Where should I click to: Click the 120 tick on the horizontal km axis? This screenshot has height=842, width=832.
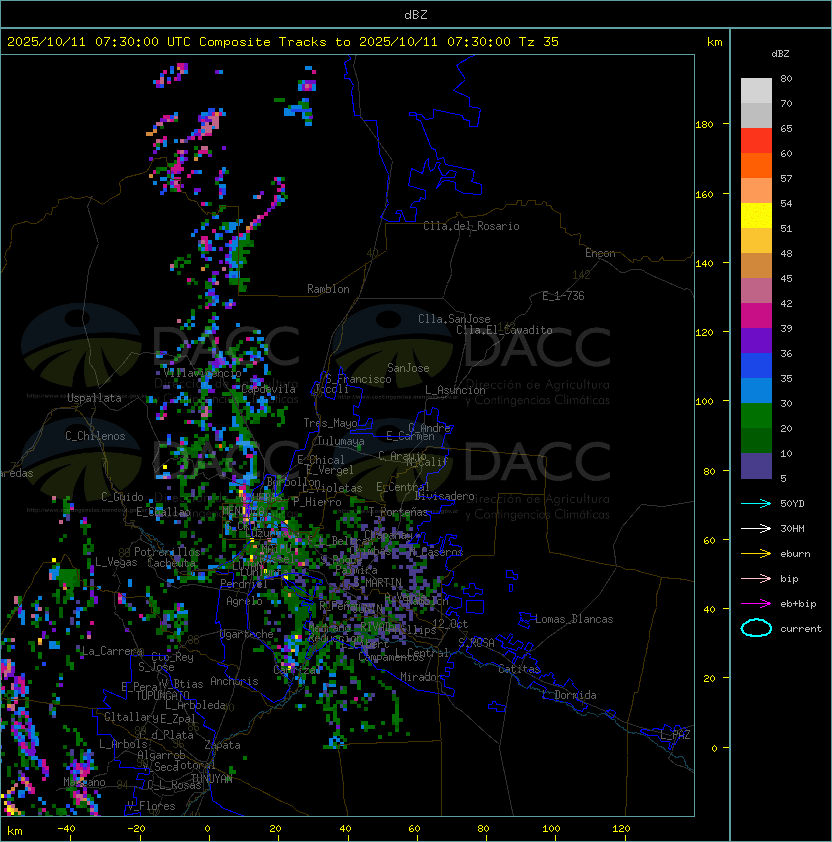coord(621,829)
